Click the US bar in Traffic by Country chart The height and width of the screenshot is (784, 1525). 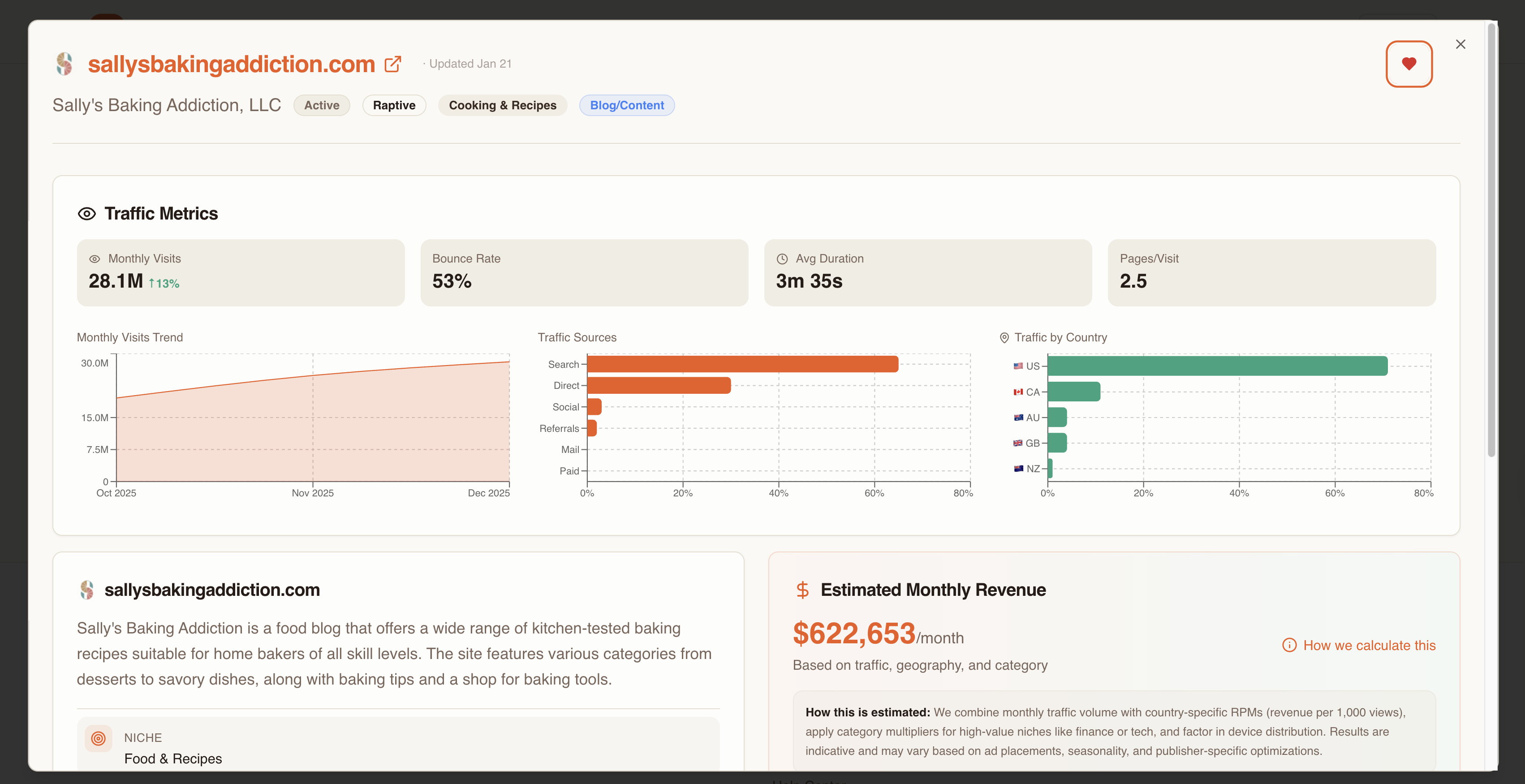point(1218,366)
